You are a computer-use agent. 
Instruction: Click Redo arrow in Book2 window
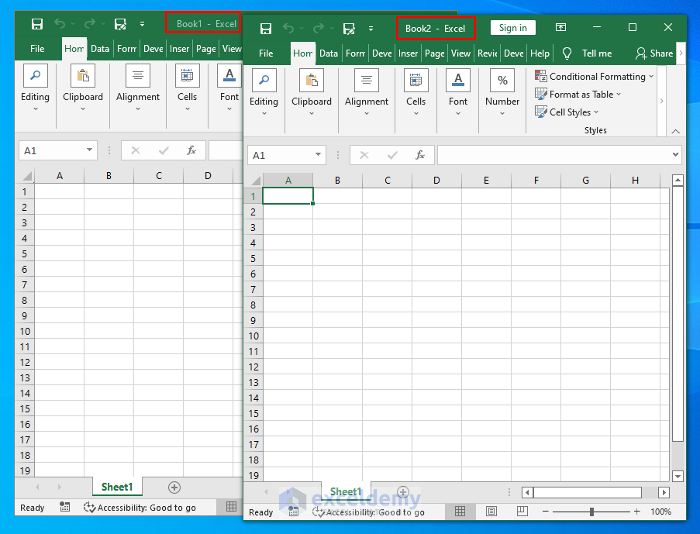(318, 29)
